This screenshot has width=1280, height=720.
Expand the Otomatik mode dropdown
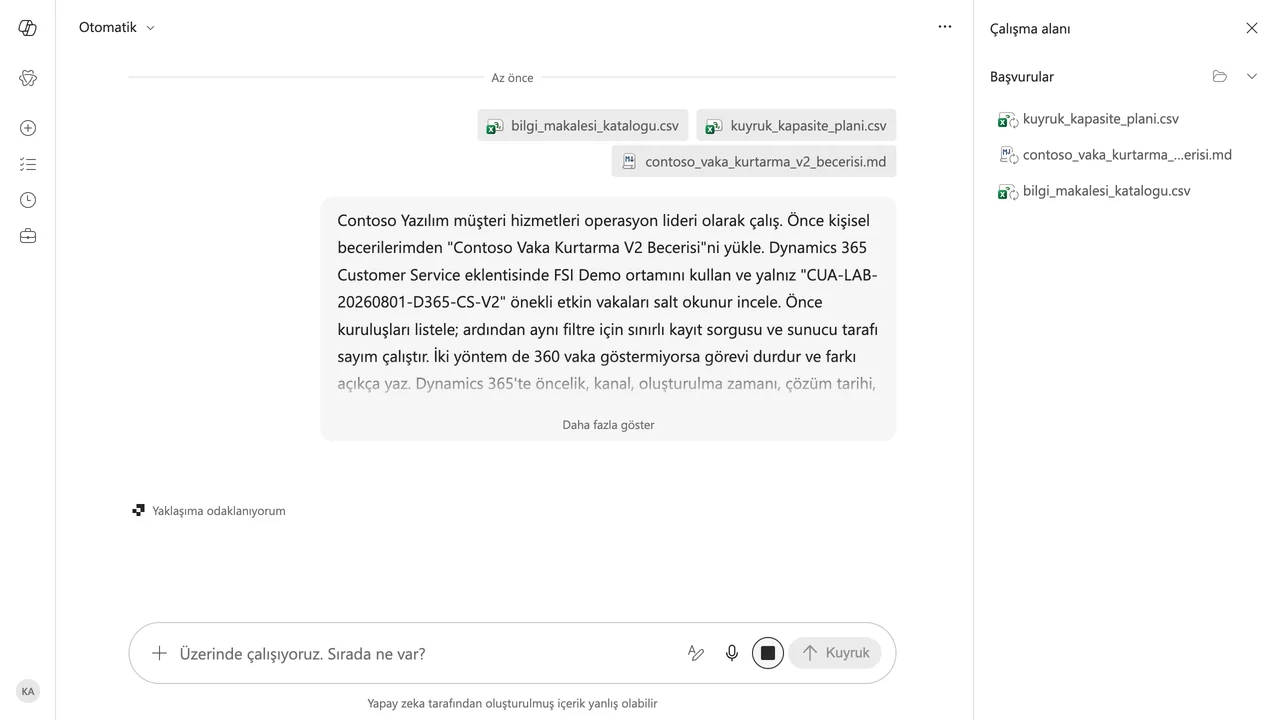[x=117, y=27]
